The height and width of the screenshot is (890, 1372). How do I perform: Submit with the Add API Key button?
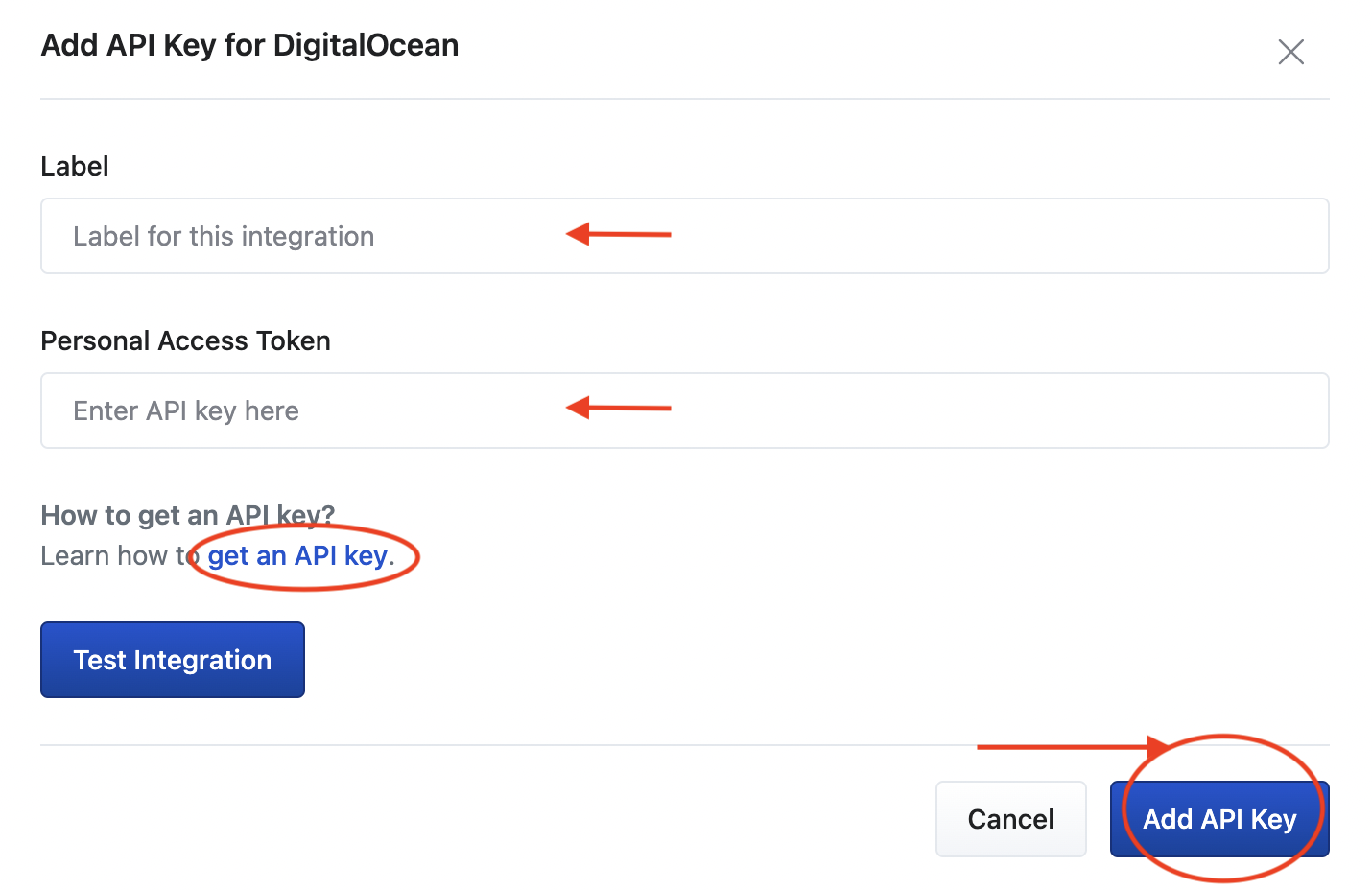tap(1218, 819)
